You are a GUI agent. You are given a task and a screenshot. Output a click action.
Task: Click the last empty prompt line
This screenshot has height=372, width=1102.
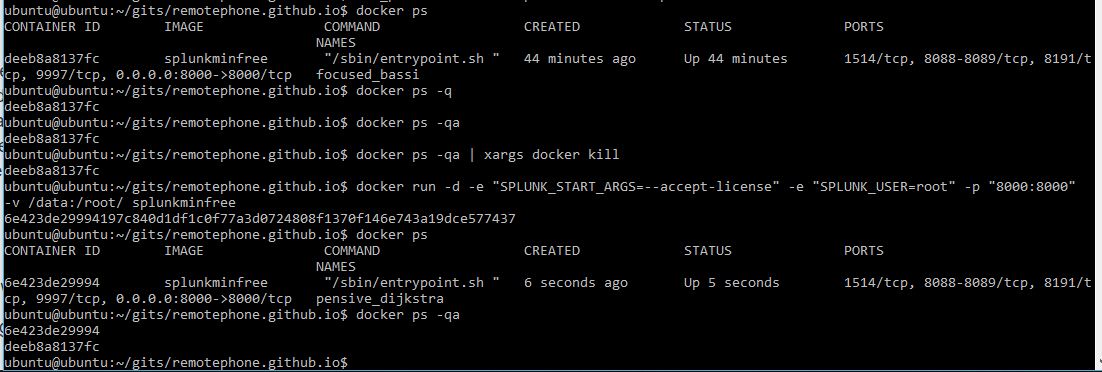click(x=176, y=363)
